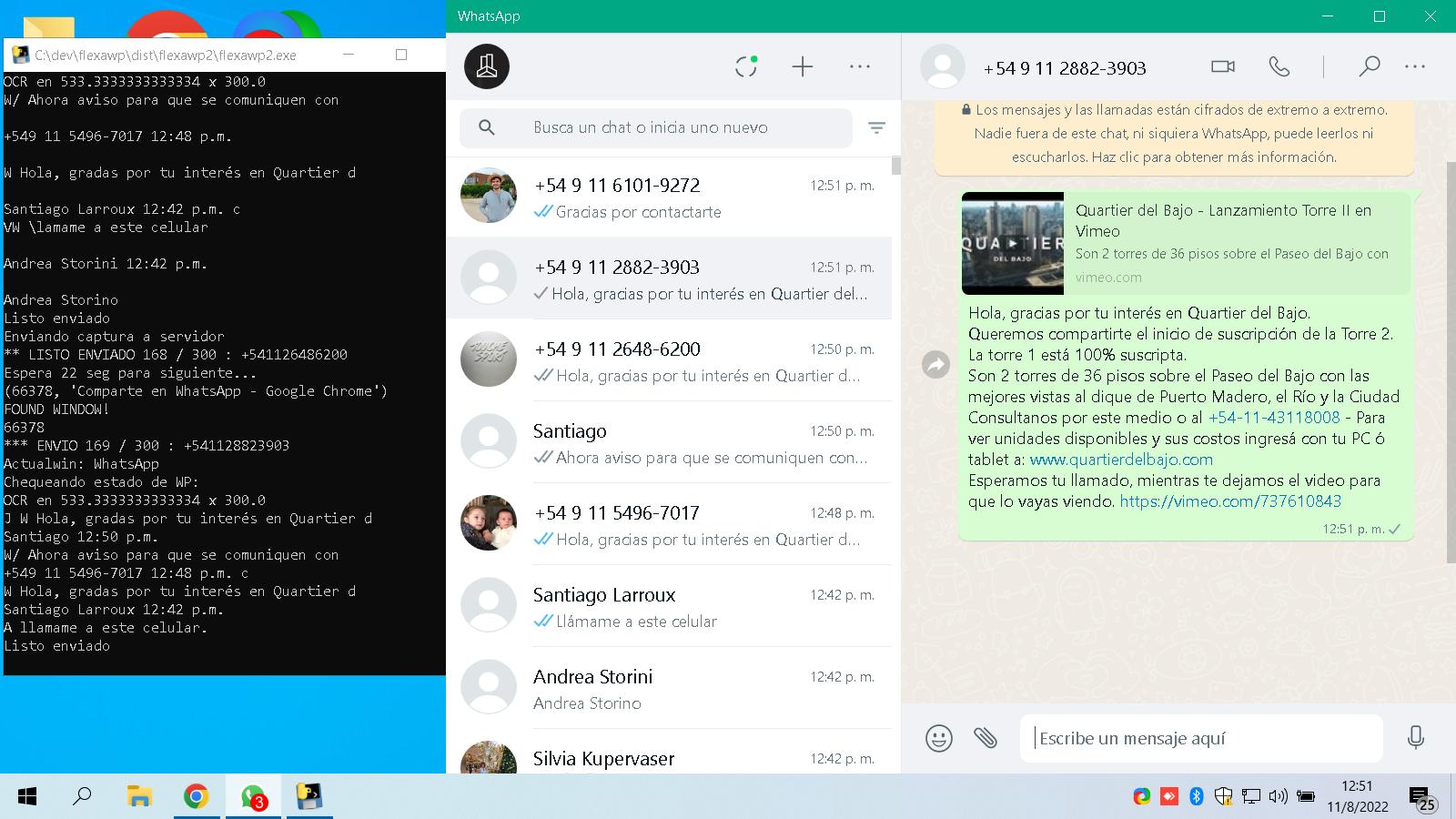Record voice message with microphone icon
1456x819 pixels.
pyautogui.click(x=1415, y=737)
